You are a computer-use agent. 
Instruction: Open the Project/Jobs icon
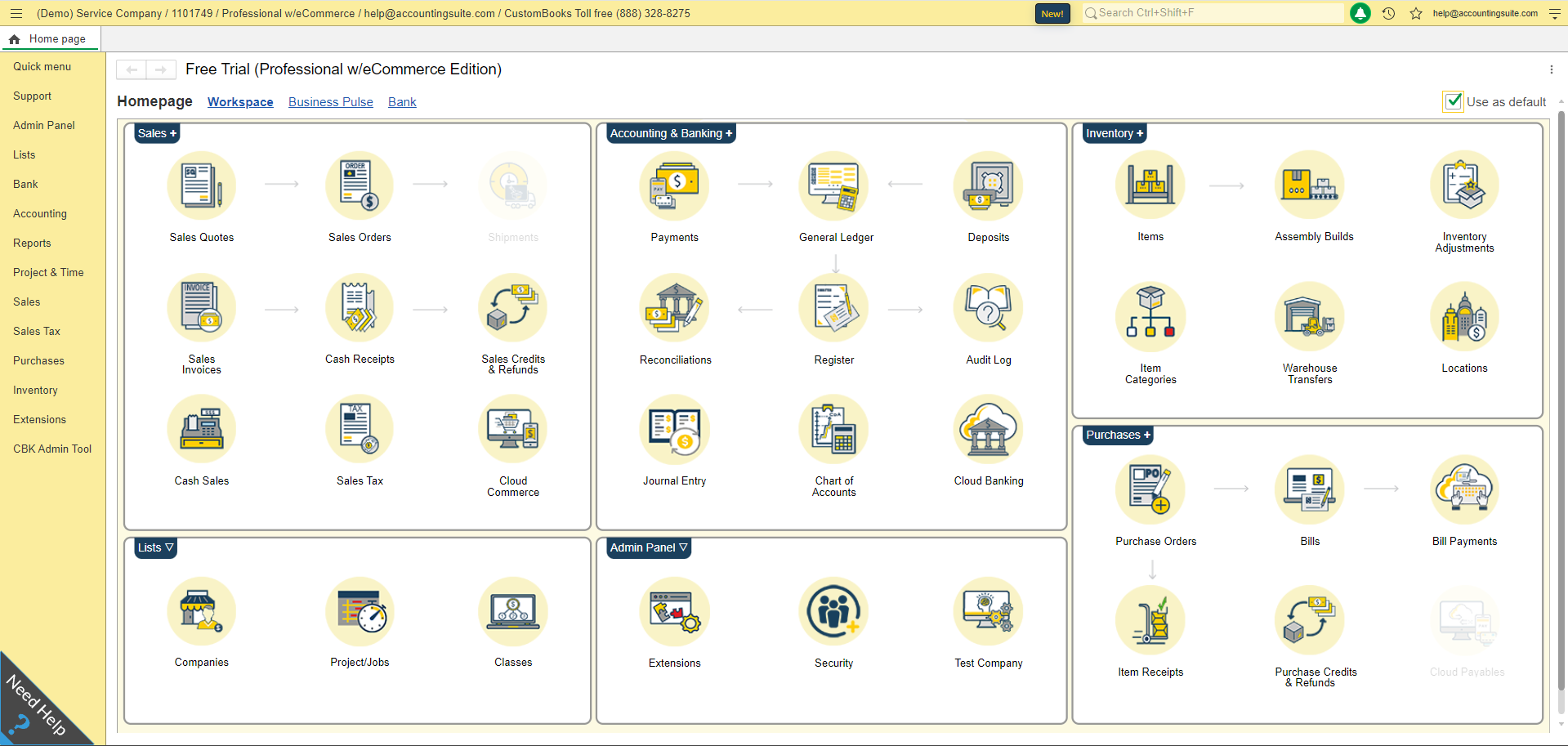[x=360, y=611]
